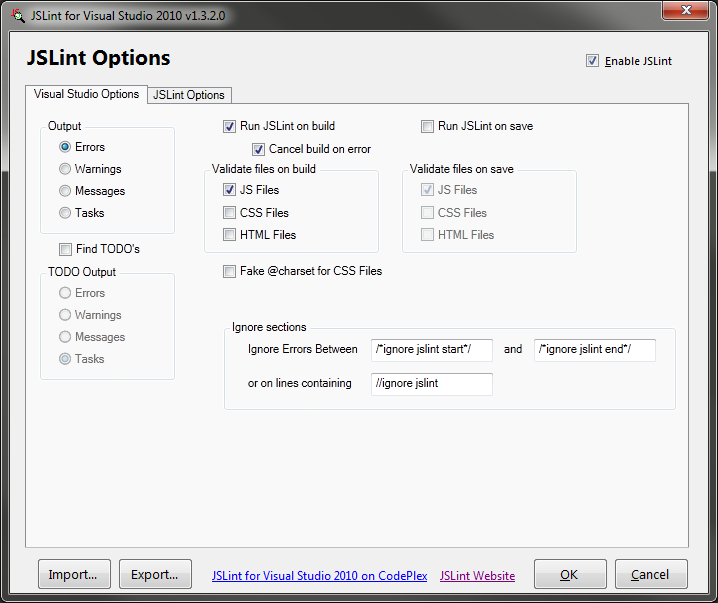Image resolution: width=718 pixels, height=603 pixels.
Task: Choose Warnings as the output type
Action: [x=66, y=169]
